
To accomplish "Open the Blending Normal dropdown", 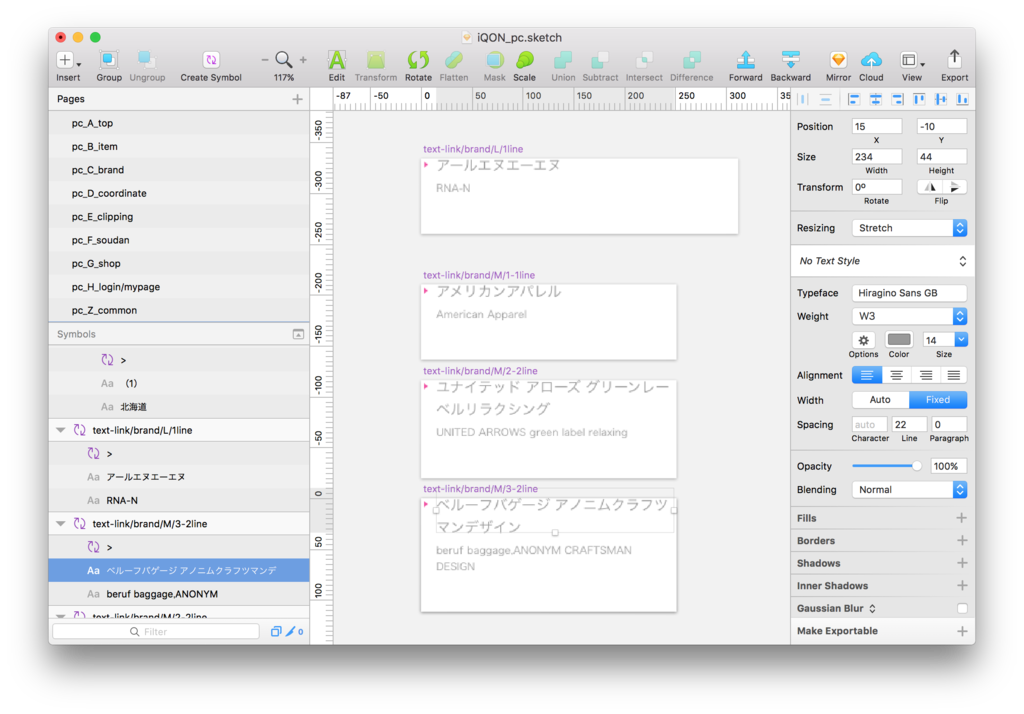I will 909,490.
